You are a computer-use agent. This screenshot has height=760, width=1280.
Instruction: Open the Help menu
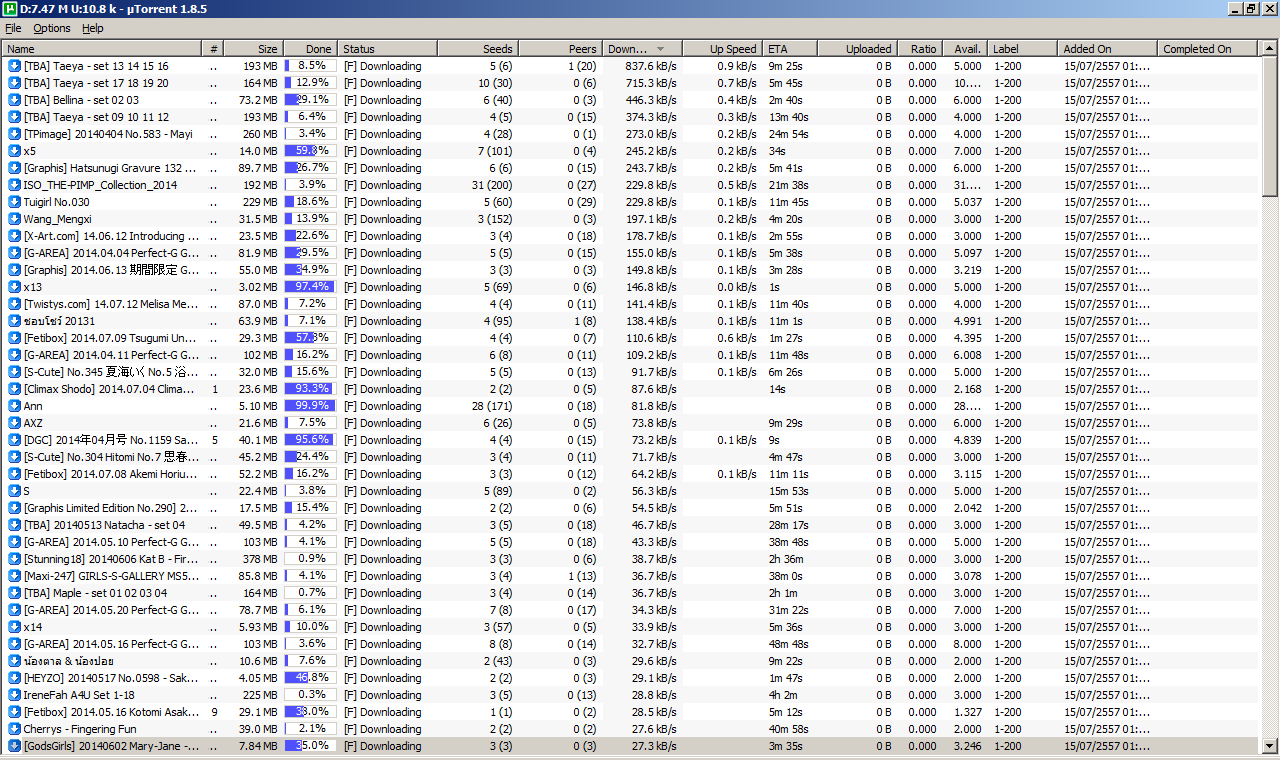[93, 28]
